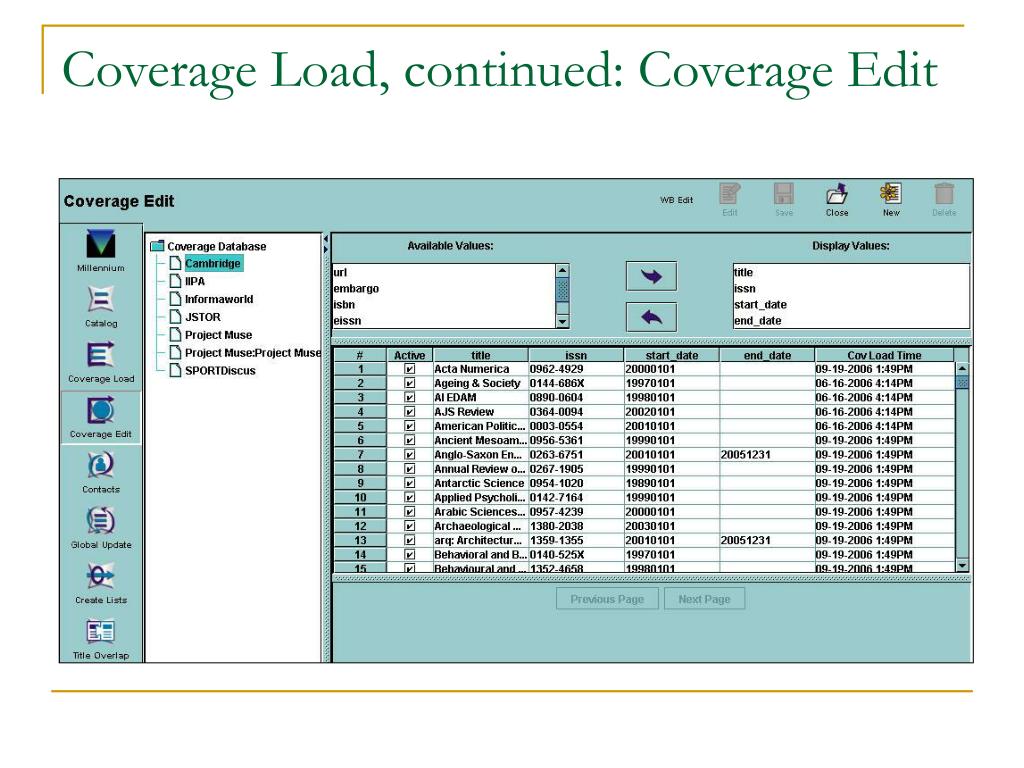Click the document icon beside JSTOR
This screenshot has width=1024, height=768.
click(174, 317)
